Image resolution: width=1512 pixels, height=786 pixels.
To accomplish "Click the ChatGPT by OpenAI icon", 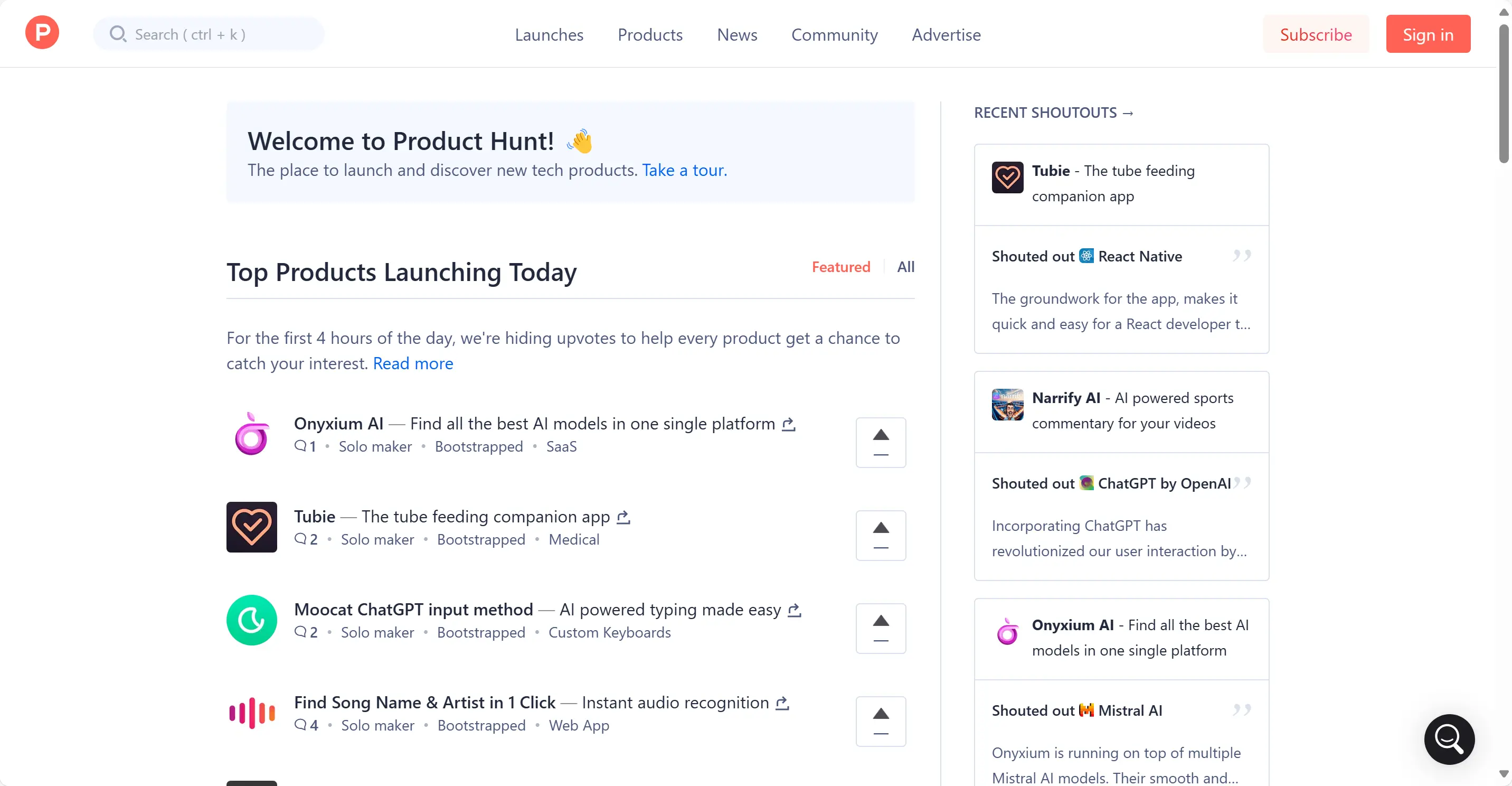I will (x=1086, y=483).
